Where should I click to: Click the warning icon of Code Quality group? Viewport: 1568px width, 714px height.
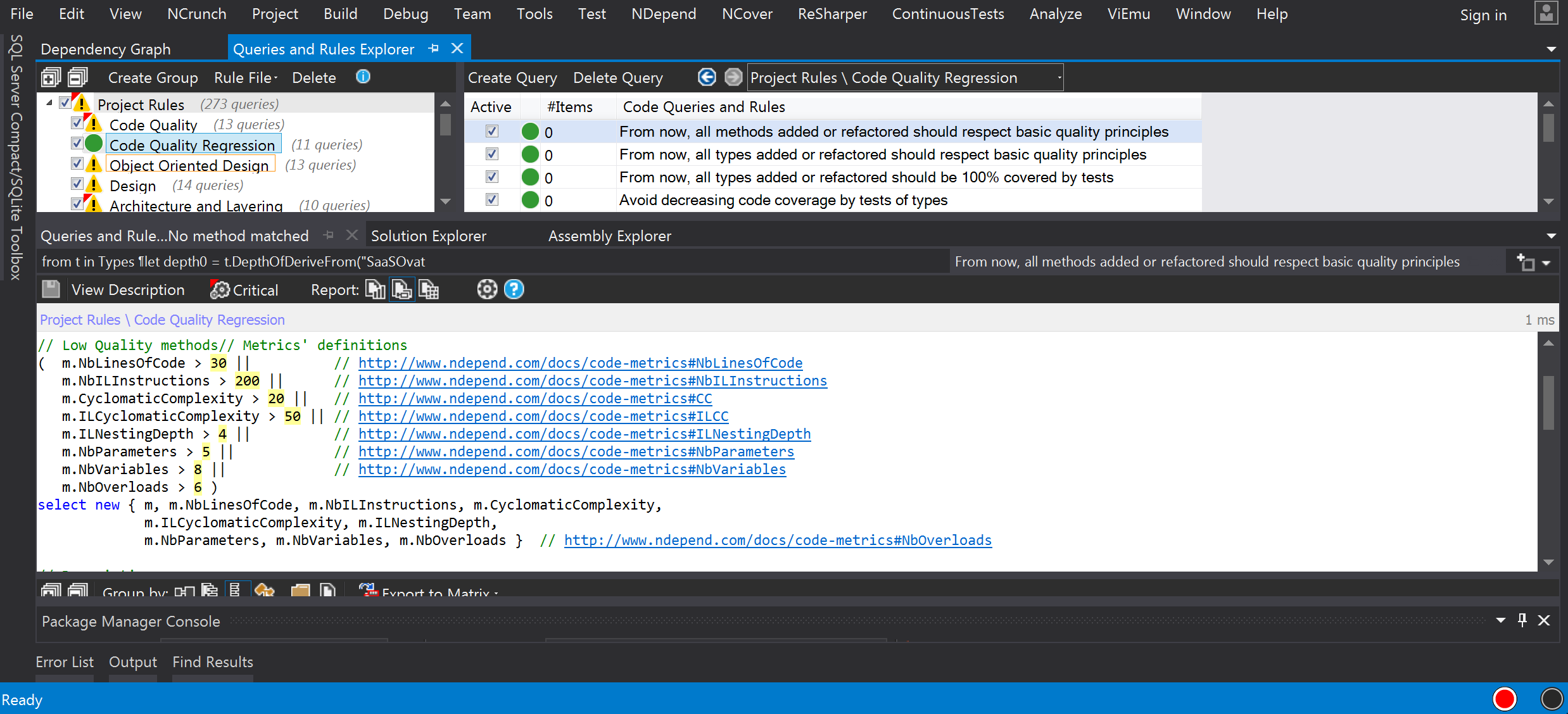click(93, 124)
